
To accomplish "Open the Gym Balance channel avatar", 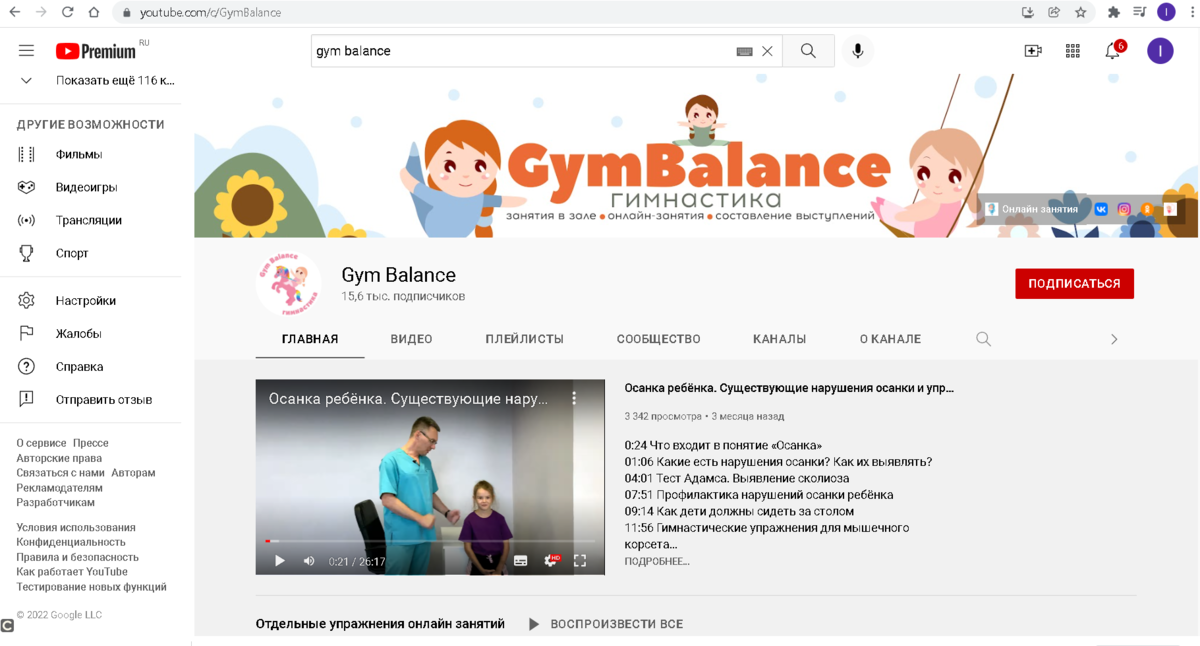I will click(x=289, y=284).
